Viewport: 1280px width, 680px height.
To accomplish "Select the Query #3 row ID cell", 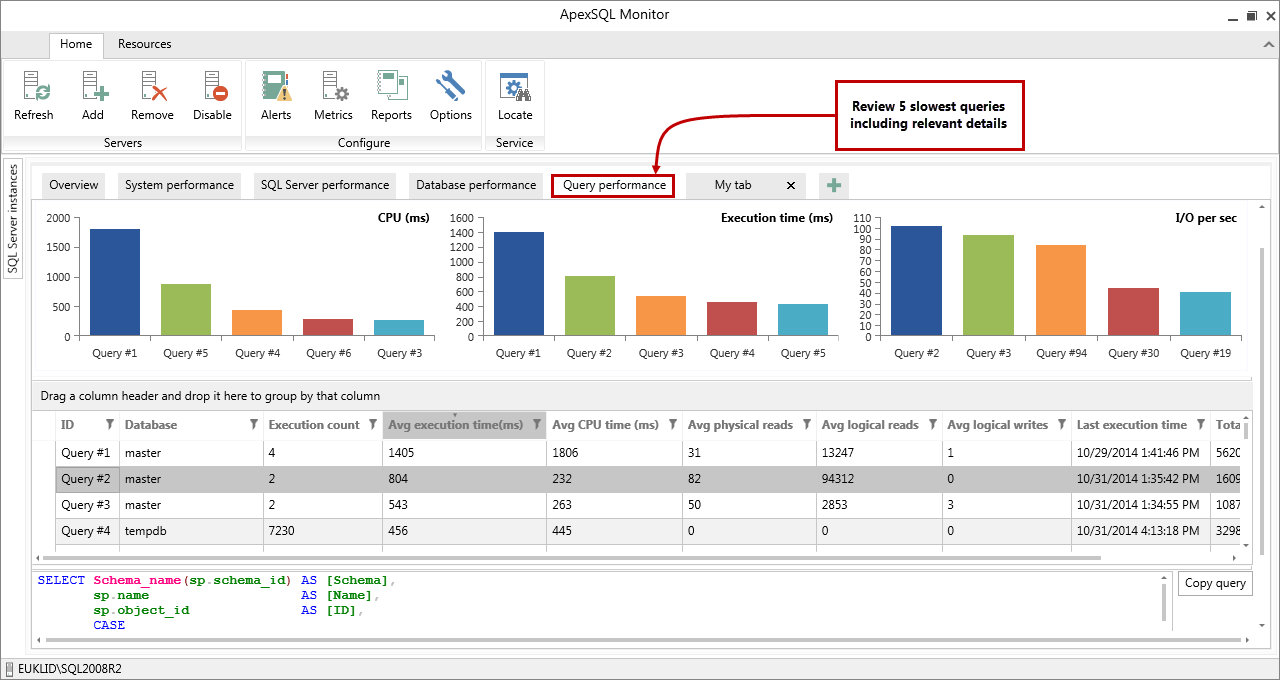I will 86,505.
